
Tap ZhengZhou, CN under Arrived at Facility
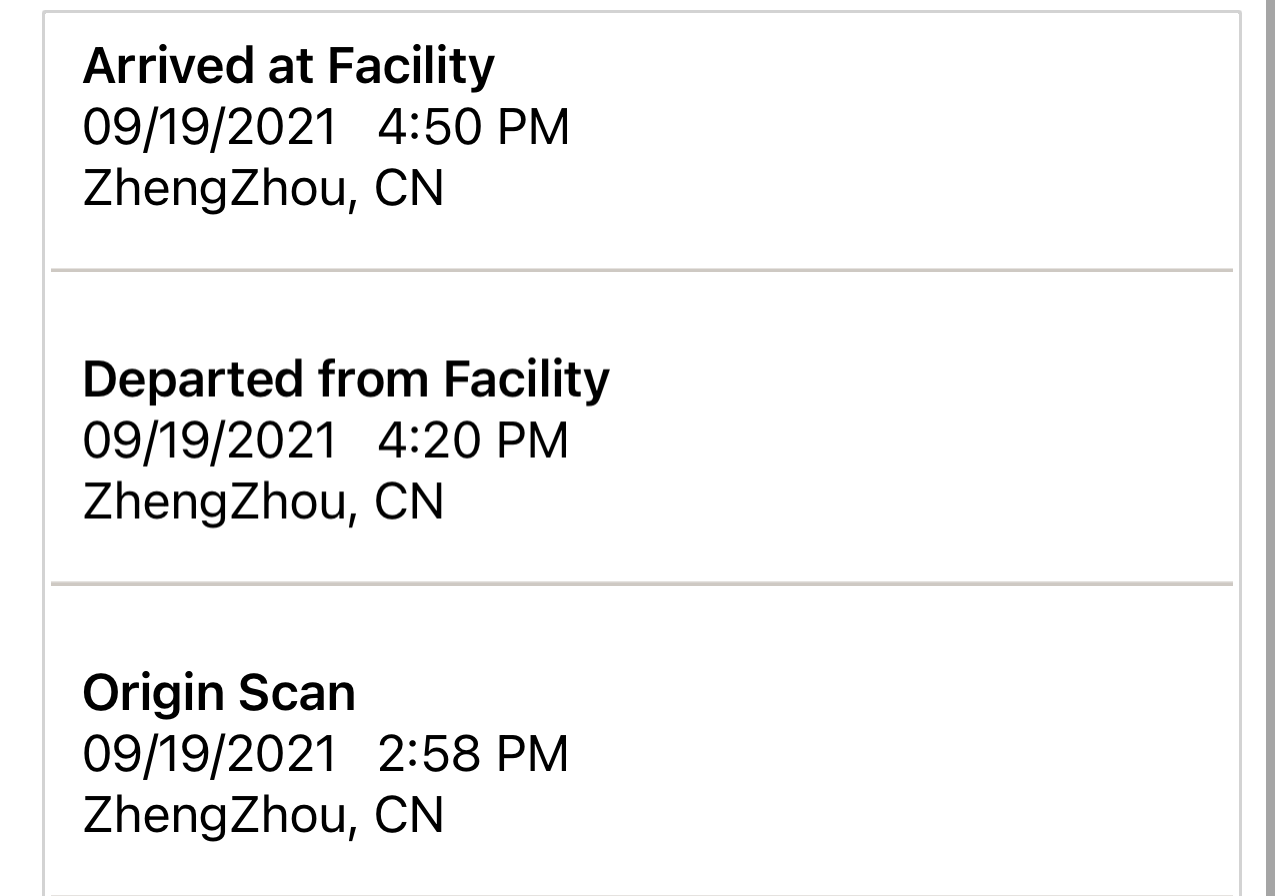[x=263, y=190]
